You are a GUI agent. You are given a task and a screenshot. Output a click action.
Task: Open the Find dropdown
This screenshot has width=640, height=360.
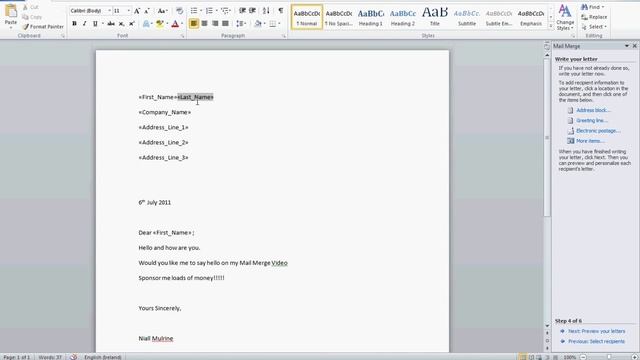(x=592, y=7)
